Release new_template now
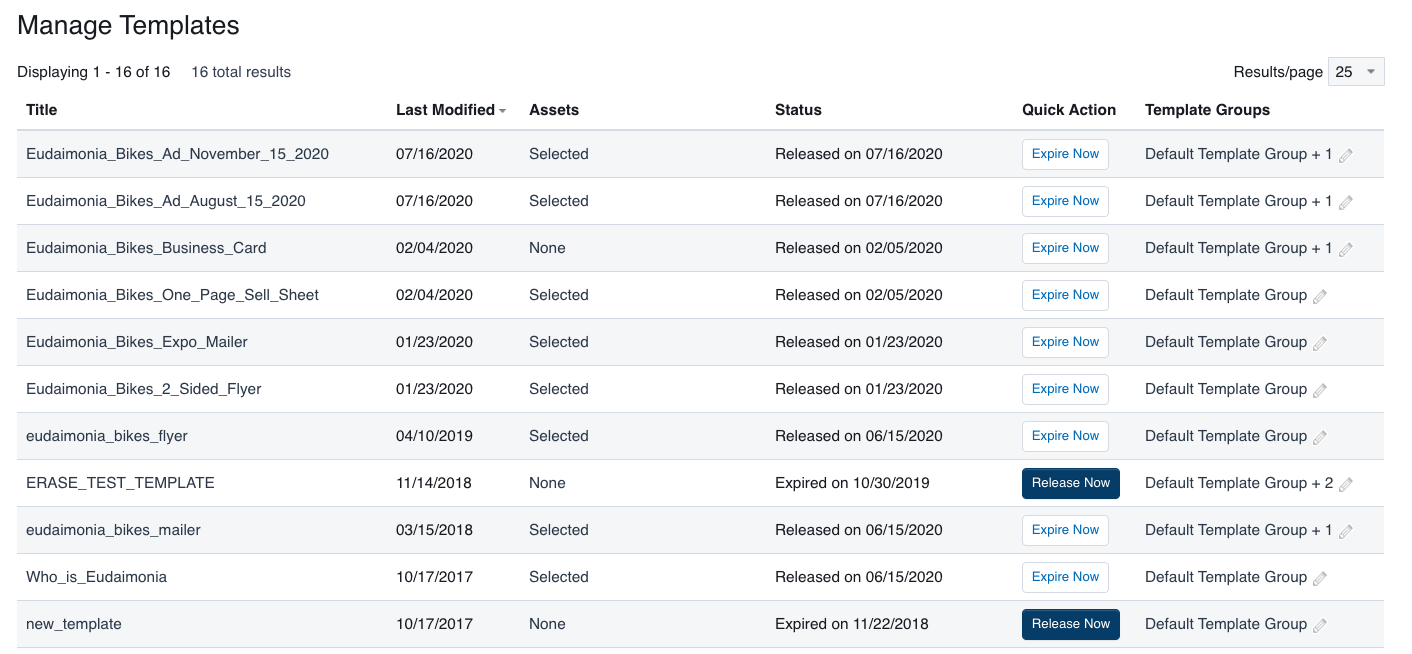Viewport: 1412px width, 654px height. (x=1071, y=624)
